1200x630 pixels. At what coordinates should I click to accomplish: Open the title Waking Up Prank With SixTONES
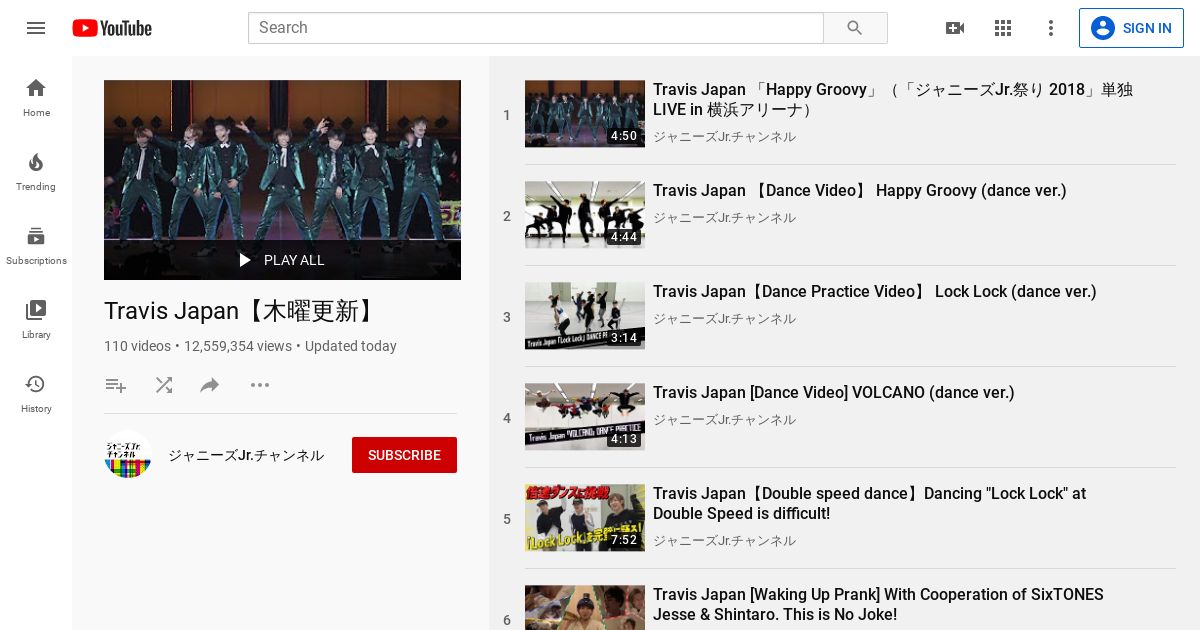point(879,605)
